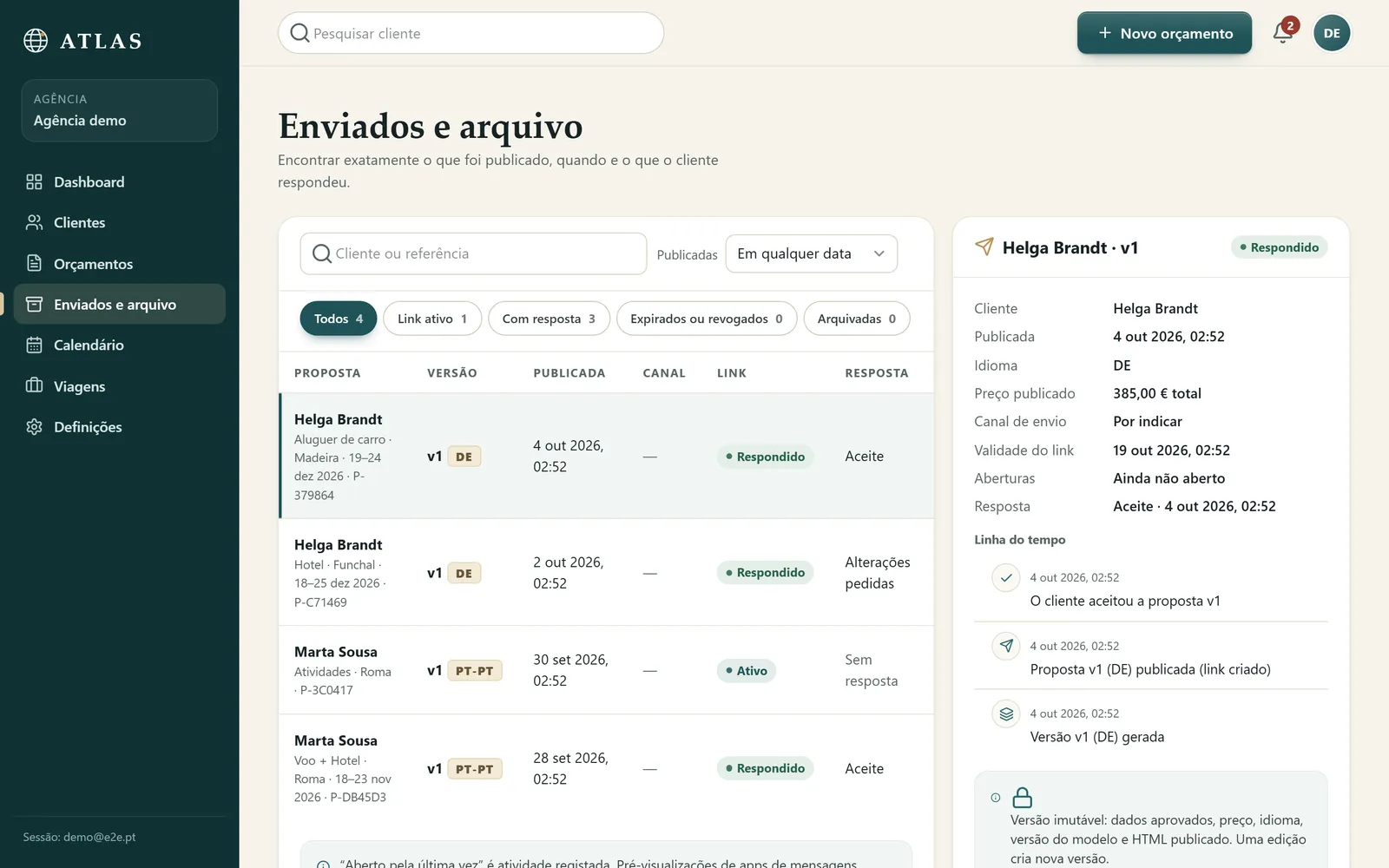Click the Enviados e arquivo archive icon
1389x868 pixels.
pyautogui.click(x=34, y=304)
